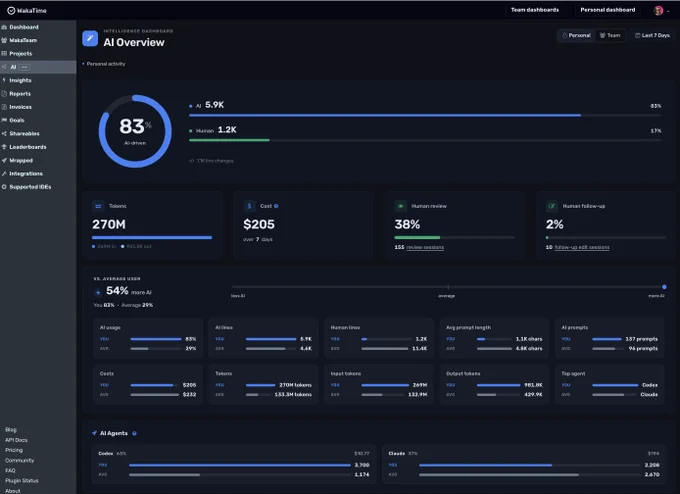
Task: Click the Input tokens card title
Action: point(346,373)
